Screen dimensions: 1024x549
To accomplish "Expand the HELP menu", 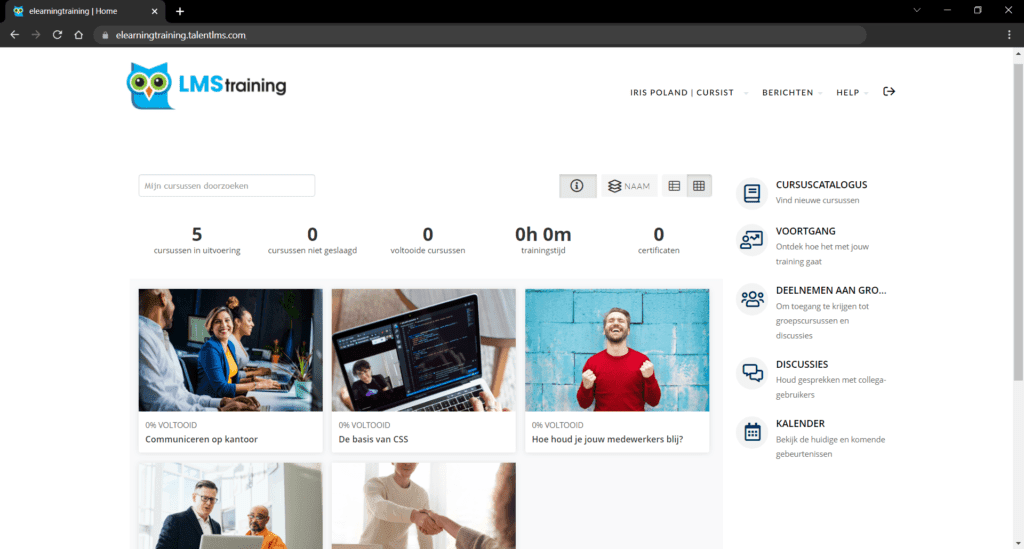I will click(852, 93).
